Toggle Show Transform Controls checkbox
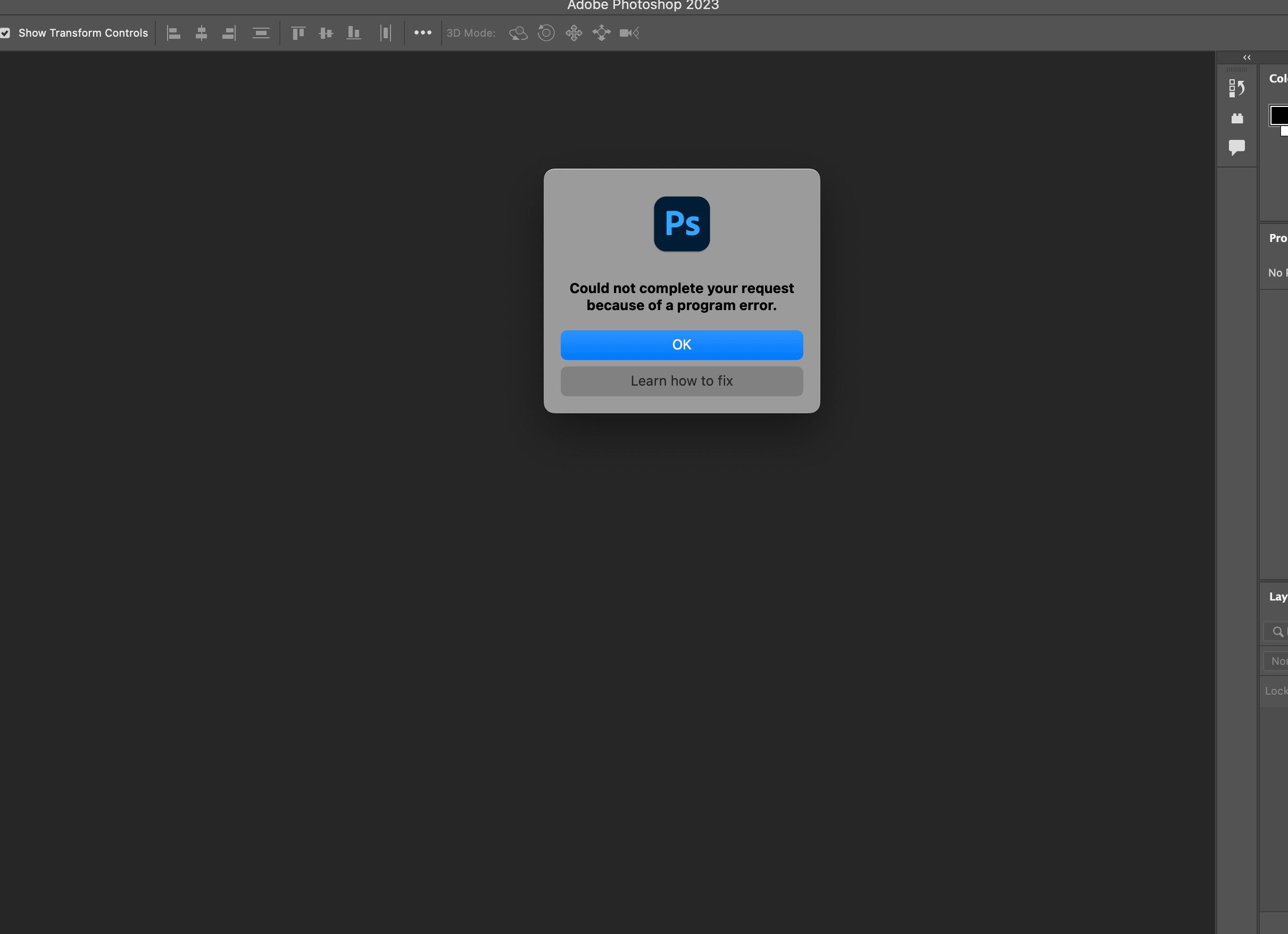The image size is (1288, 934). pyautogui.click(x=5, y=33)
